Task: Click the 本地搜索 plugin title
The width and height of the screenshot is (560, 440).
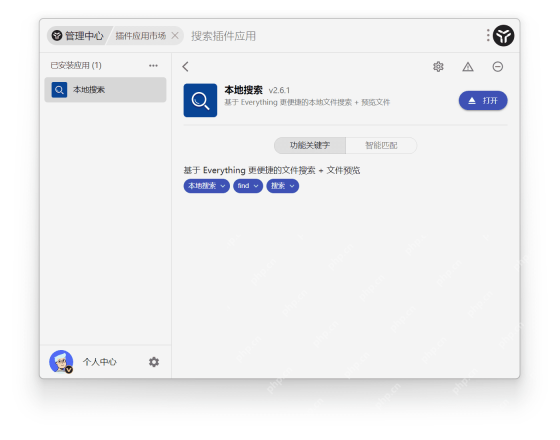Action: pyautogui.click(x=244, y=90)
